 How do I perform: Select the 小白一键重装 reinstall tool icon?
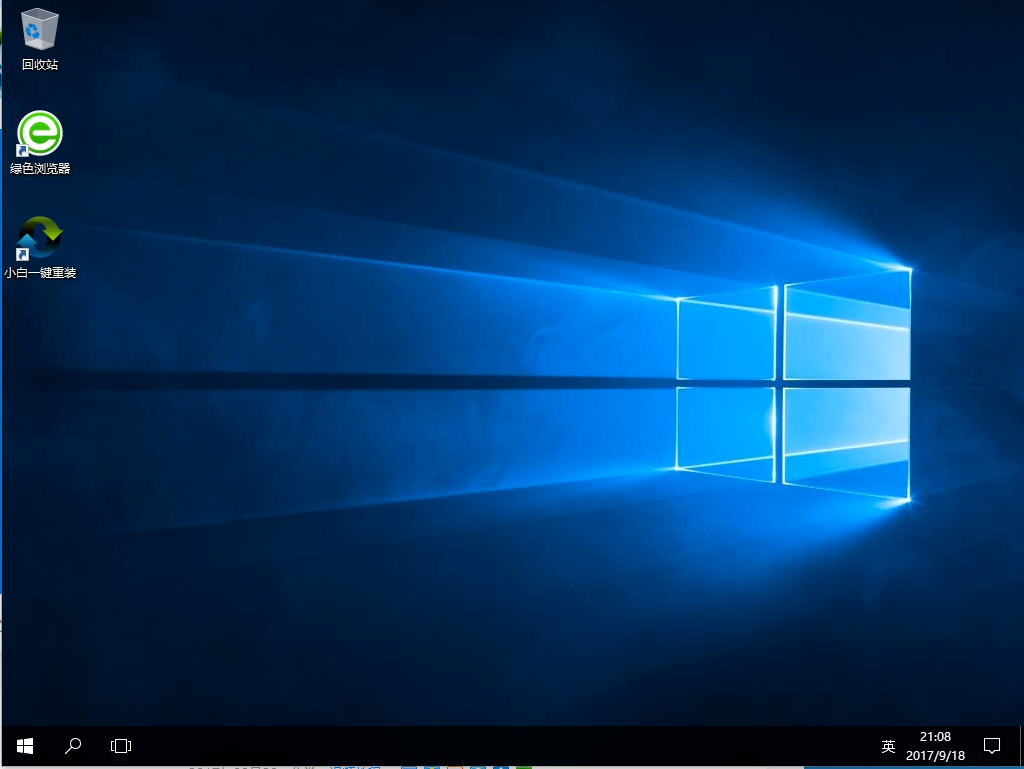40,237
